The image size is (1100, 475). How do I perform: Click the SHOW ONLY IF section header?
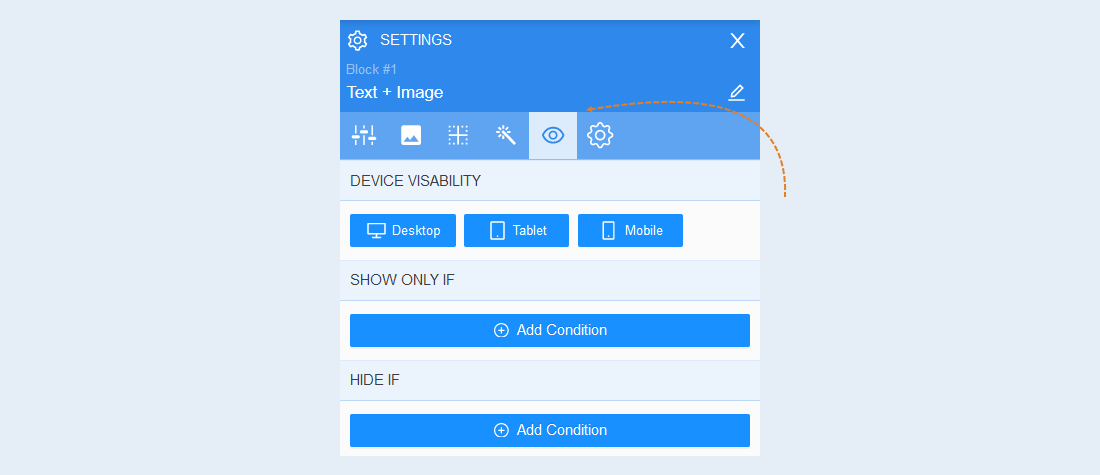pyautogui.click(x=550, y=280)
